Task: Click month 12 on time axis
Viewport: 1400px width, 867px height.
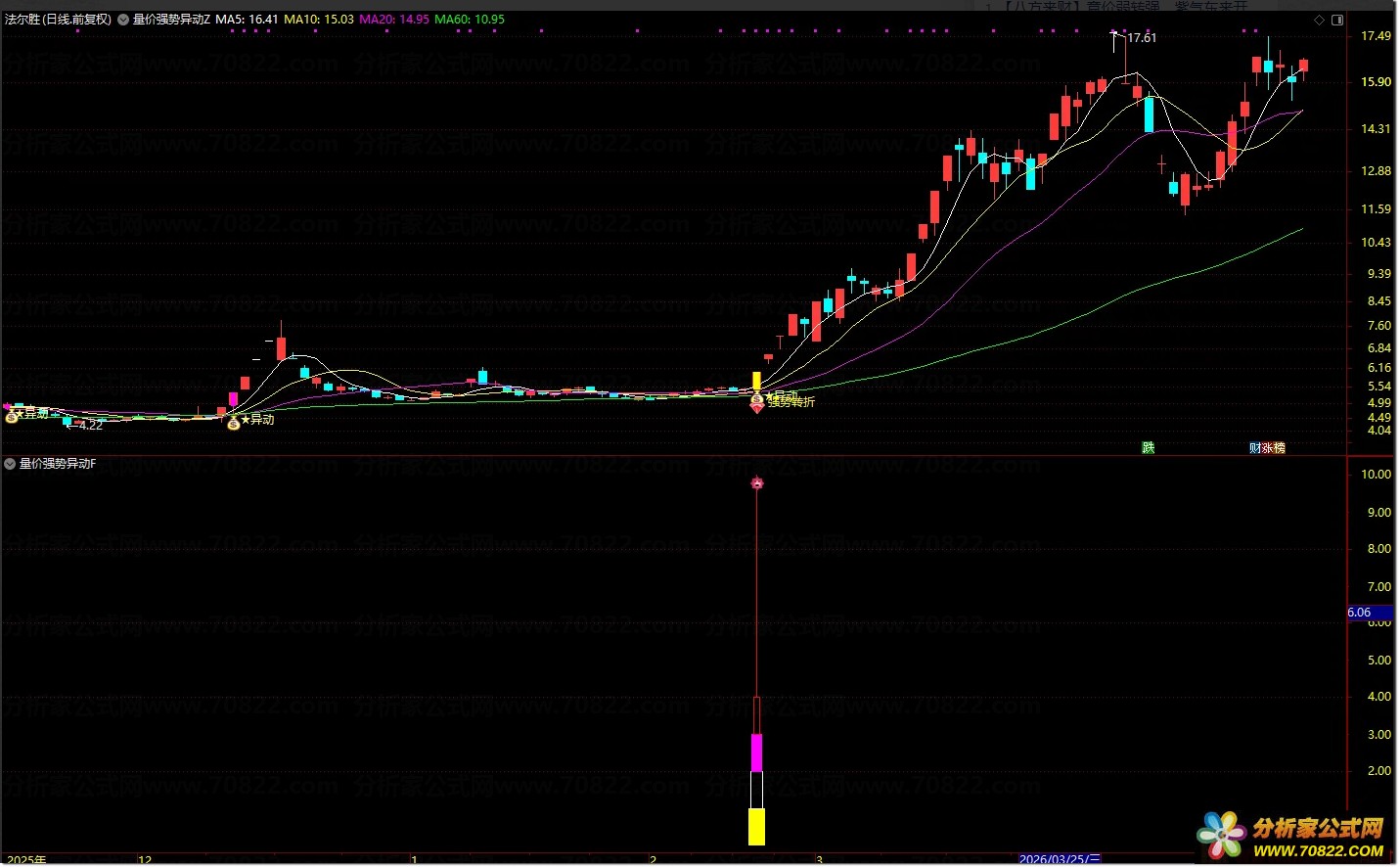Action: pos(145,860)
